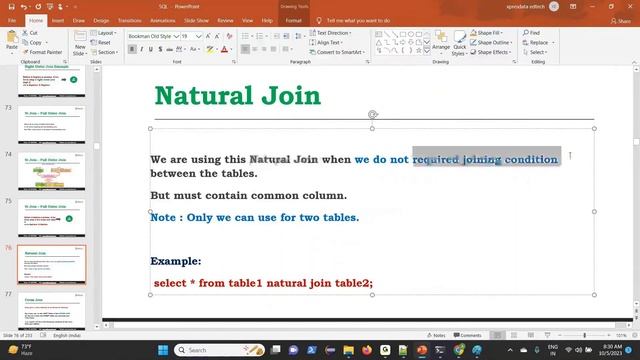The width and height of the screenshot is (640, 360).
Task: Expand the Shape Outline dropdown
Action: tap(491, 42)
